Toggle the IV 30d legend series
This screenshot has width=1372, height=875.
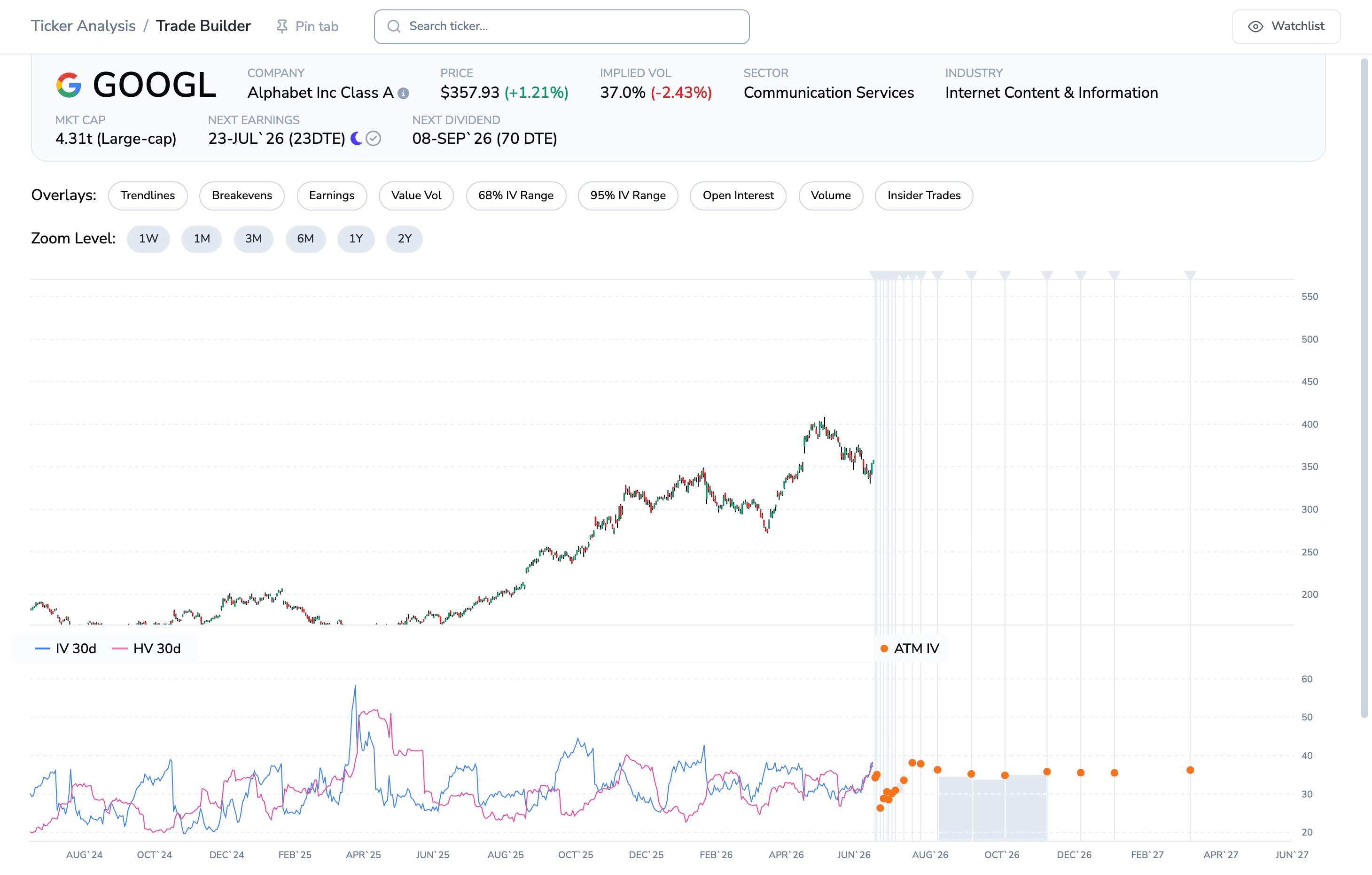pos(65,648)
